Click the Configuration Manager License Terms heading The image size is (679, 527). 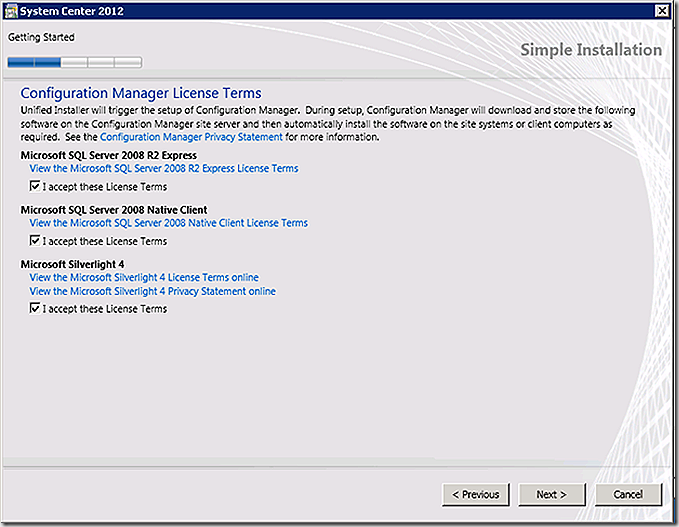[141, 93]
